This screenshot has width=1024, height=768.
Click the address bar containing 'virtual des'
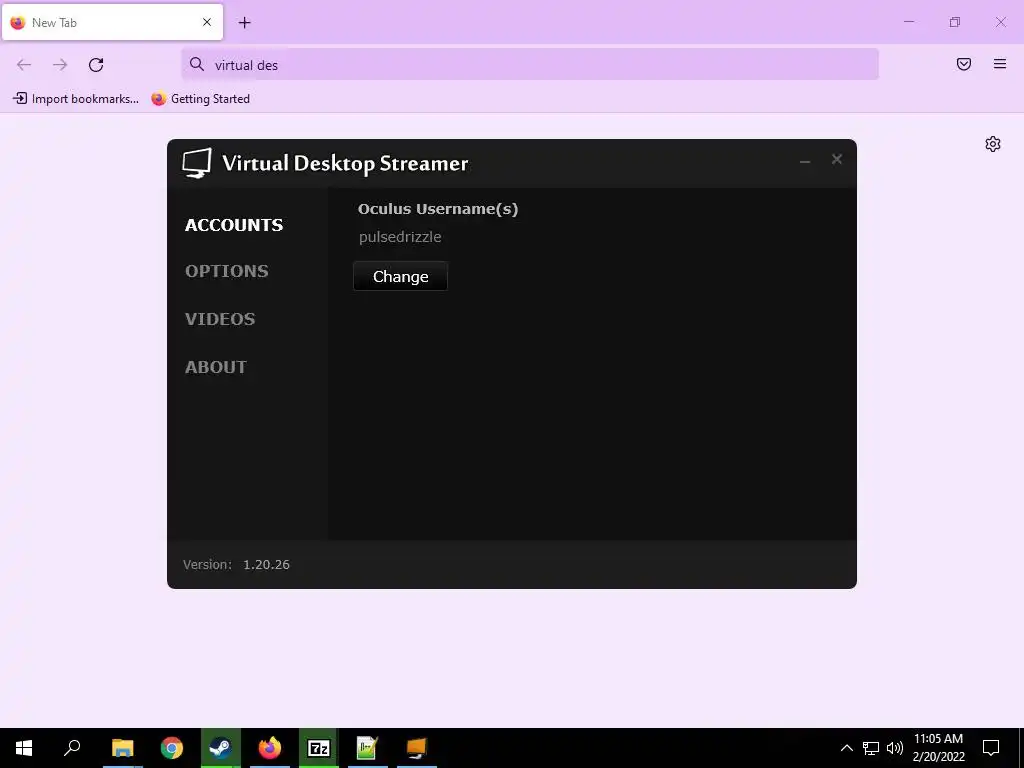click(530, 64)
